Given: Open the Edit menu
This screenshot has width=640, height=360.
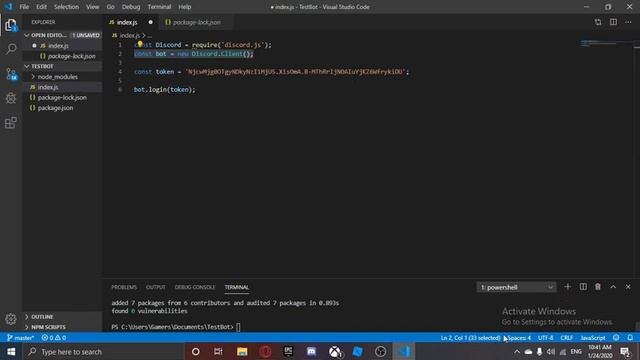Looking at the screenshot, I should tap(41, 7).
